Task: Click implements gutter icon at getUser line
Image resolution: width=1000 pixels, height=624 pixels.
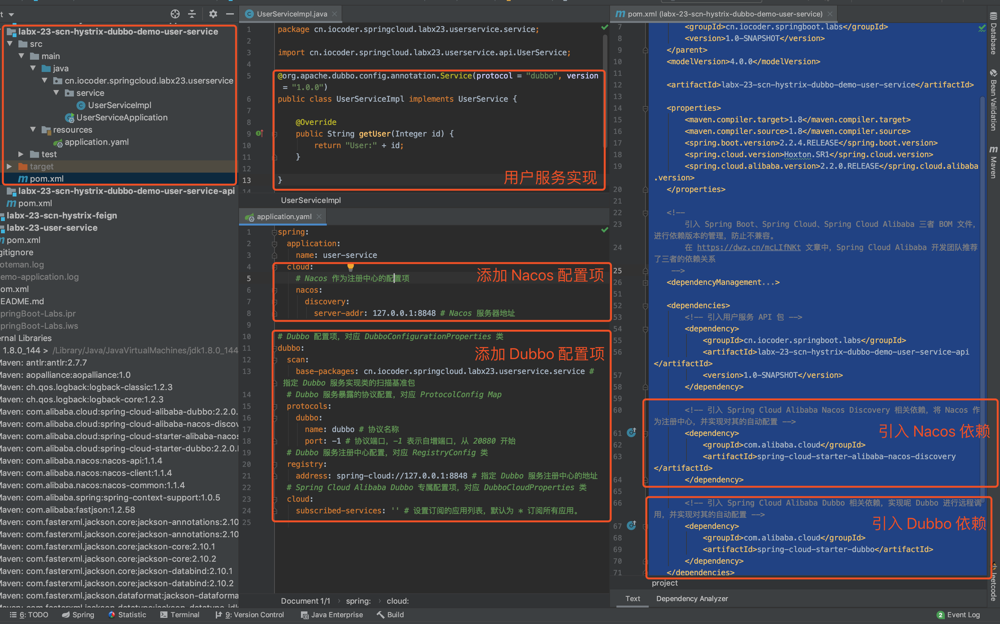Action: (258, 134)
